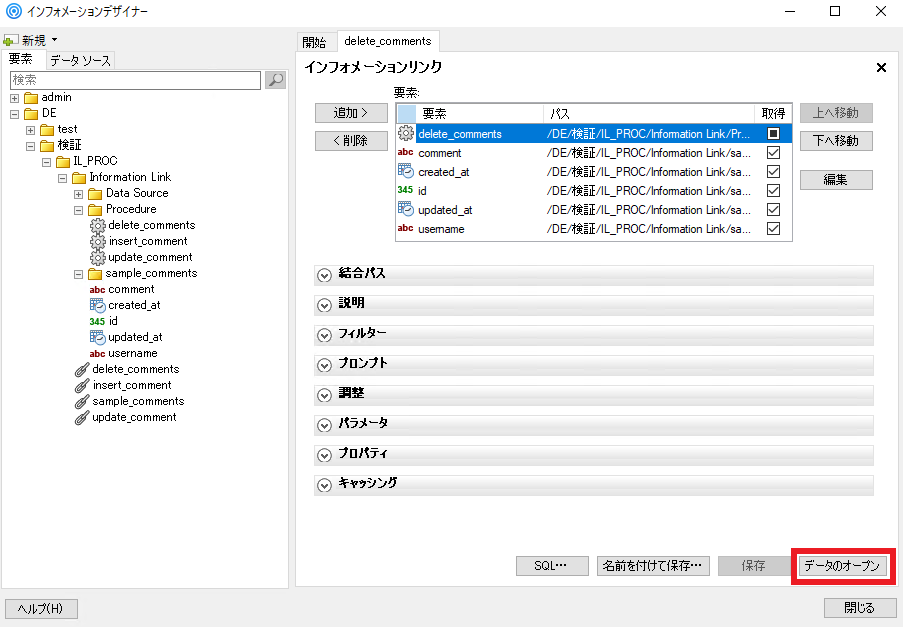Focus the 検索 search field
The width and height of the screenshot is (903, 627).
[135, 80]
